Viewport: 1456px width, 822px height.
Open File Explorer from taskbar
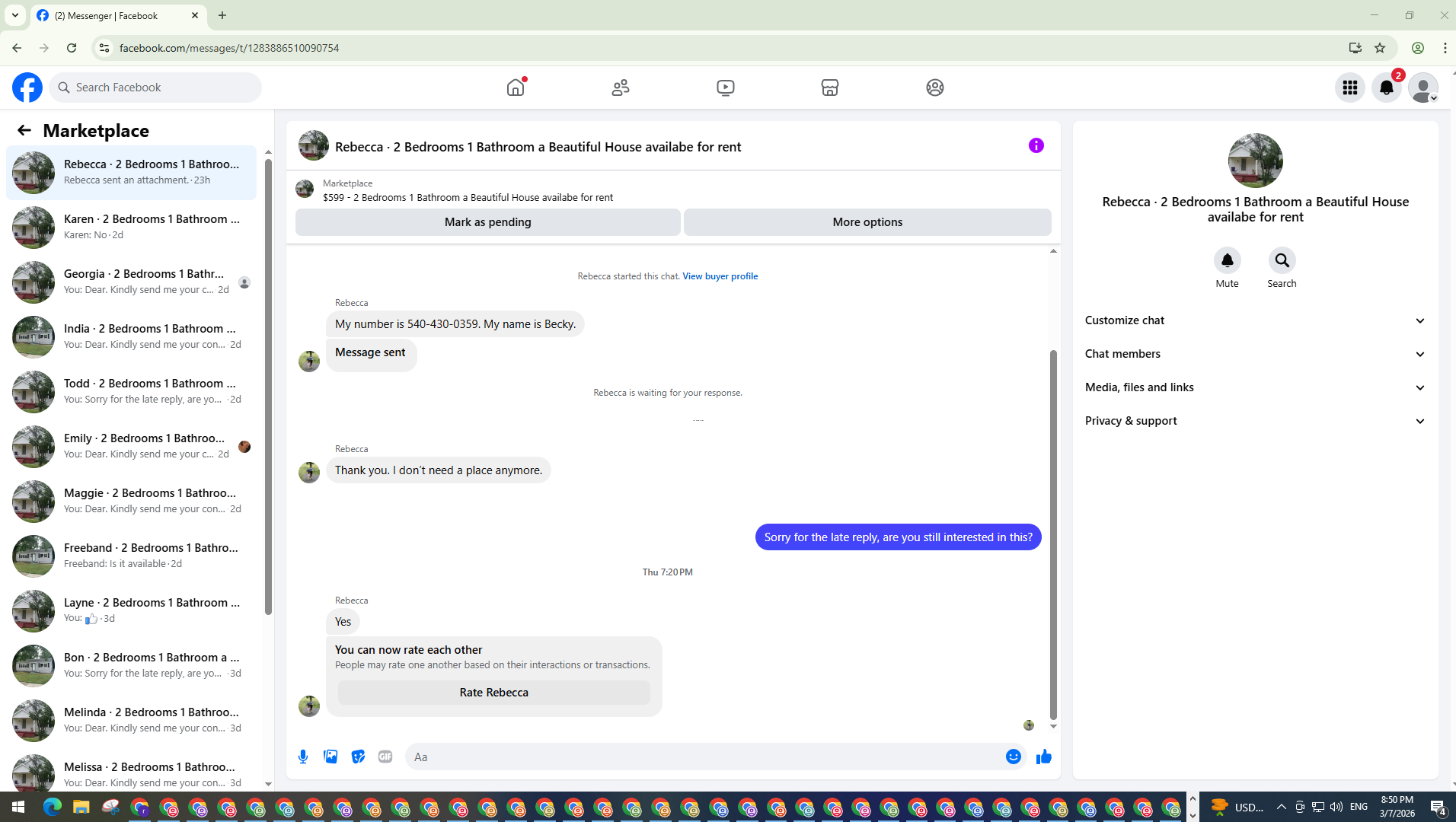coord(81,807)
